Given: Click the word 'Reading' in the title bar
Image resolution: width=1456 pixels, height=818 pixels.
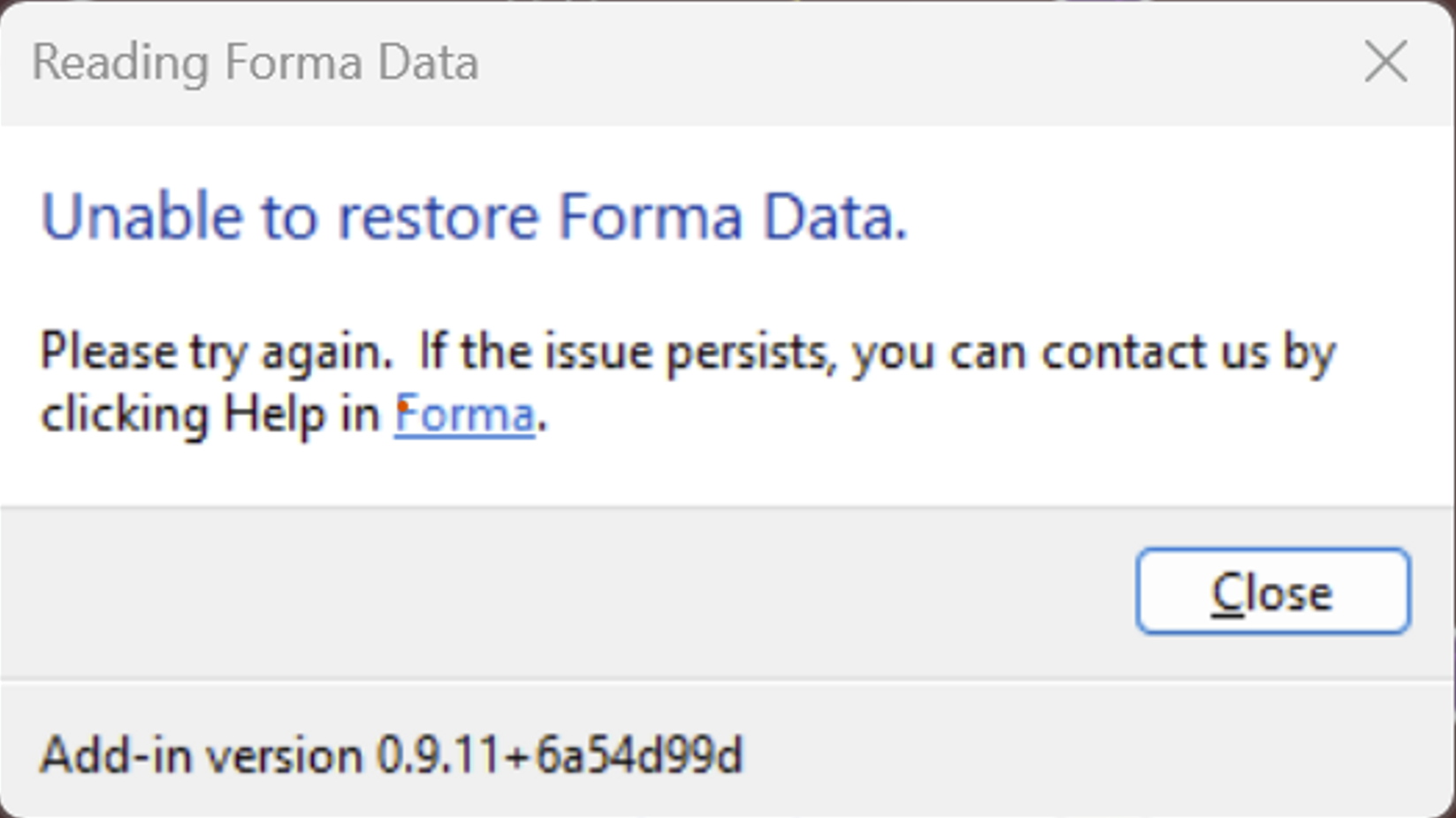Looking at the screenshot, I should (x=120, y=63).
